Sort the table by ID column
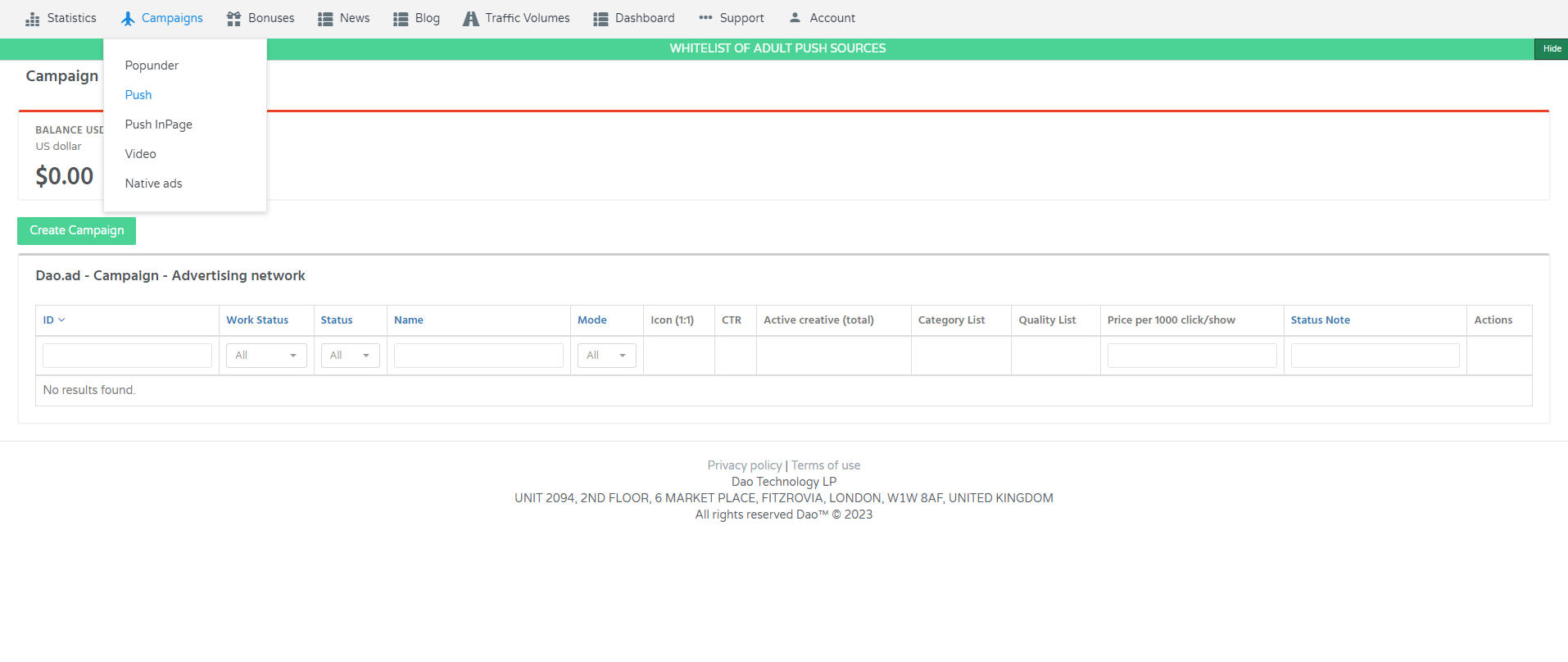The width and height of the screenshot is (1568, 662). [49, 320]
